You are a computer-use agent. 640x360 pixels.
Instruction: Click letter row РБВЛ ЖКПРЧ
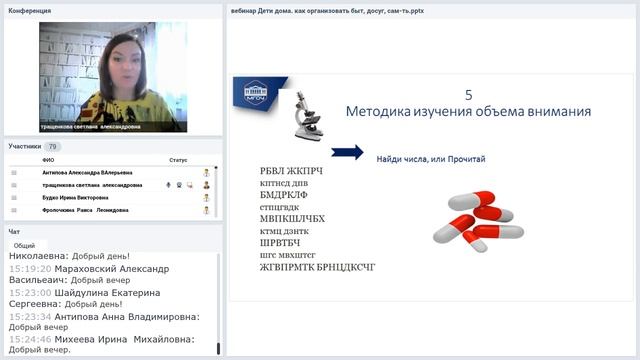tap(291, 171)
